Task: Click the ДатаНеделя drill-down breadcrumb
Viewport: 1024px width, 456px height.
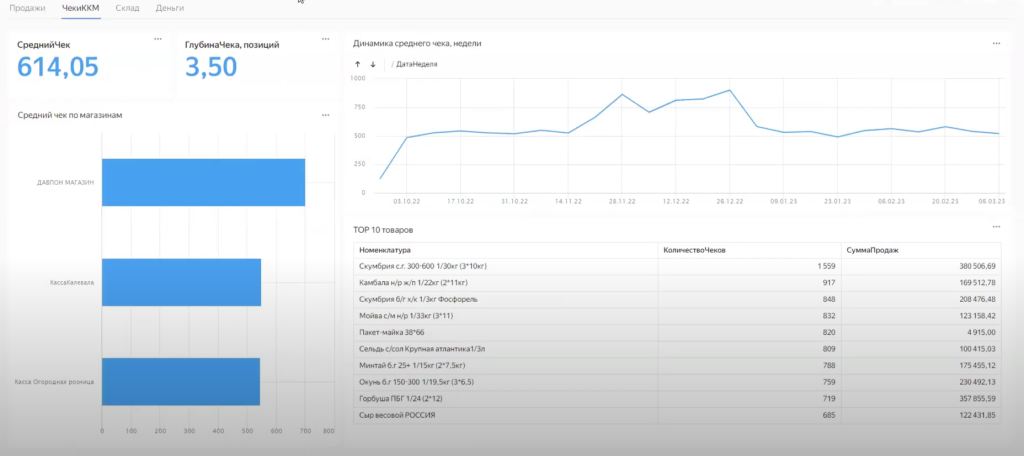Action: click(x=416, y=64)
